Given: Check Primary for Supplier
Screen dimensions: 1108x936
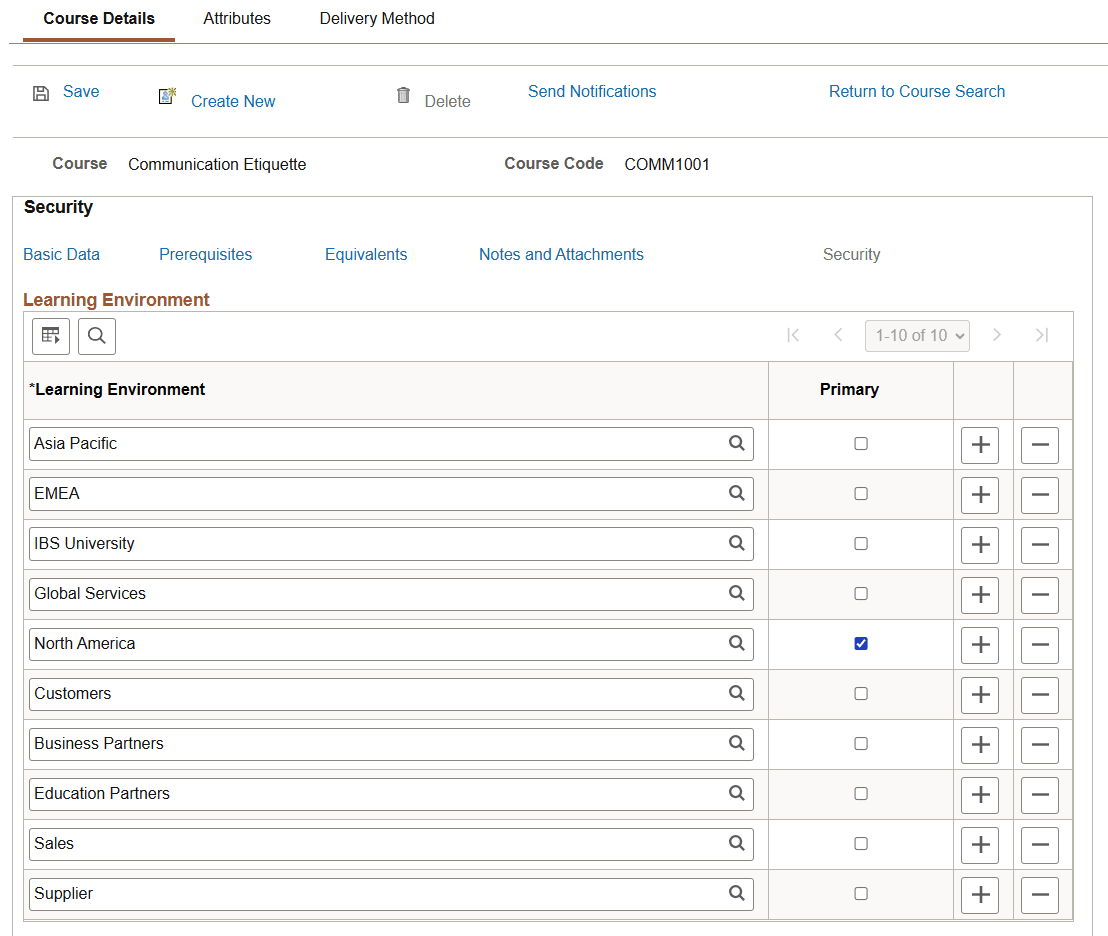Looking at the screenshot, I should [x=861, y=894].
